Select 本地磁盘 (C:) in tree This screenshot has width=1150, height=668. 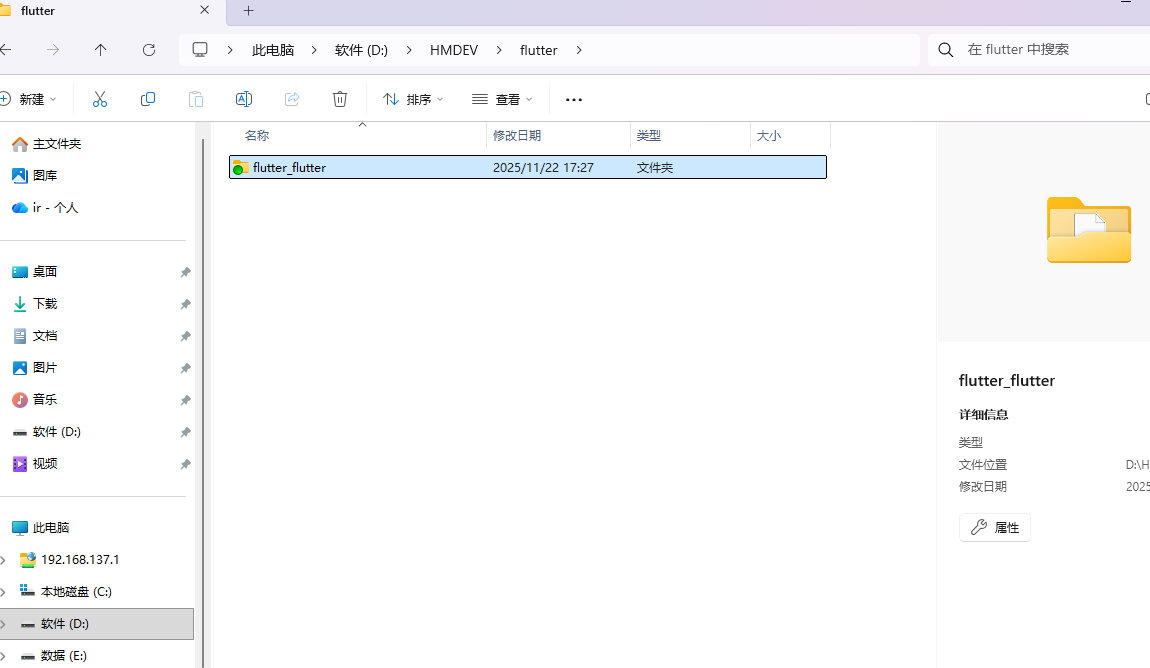pos(76,592)
